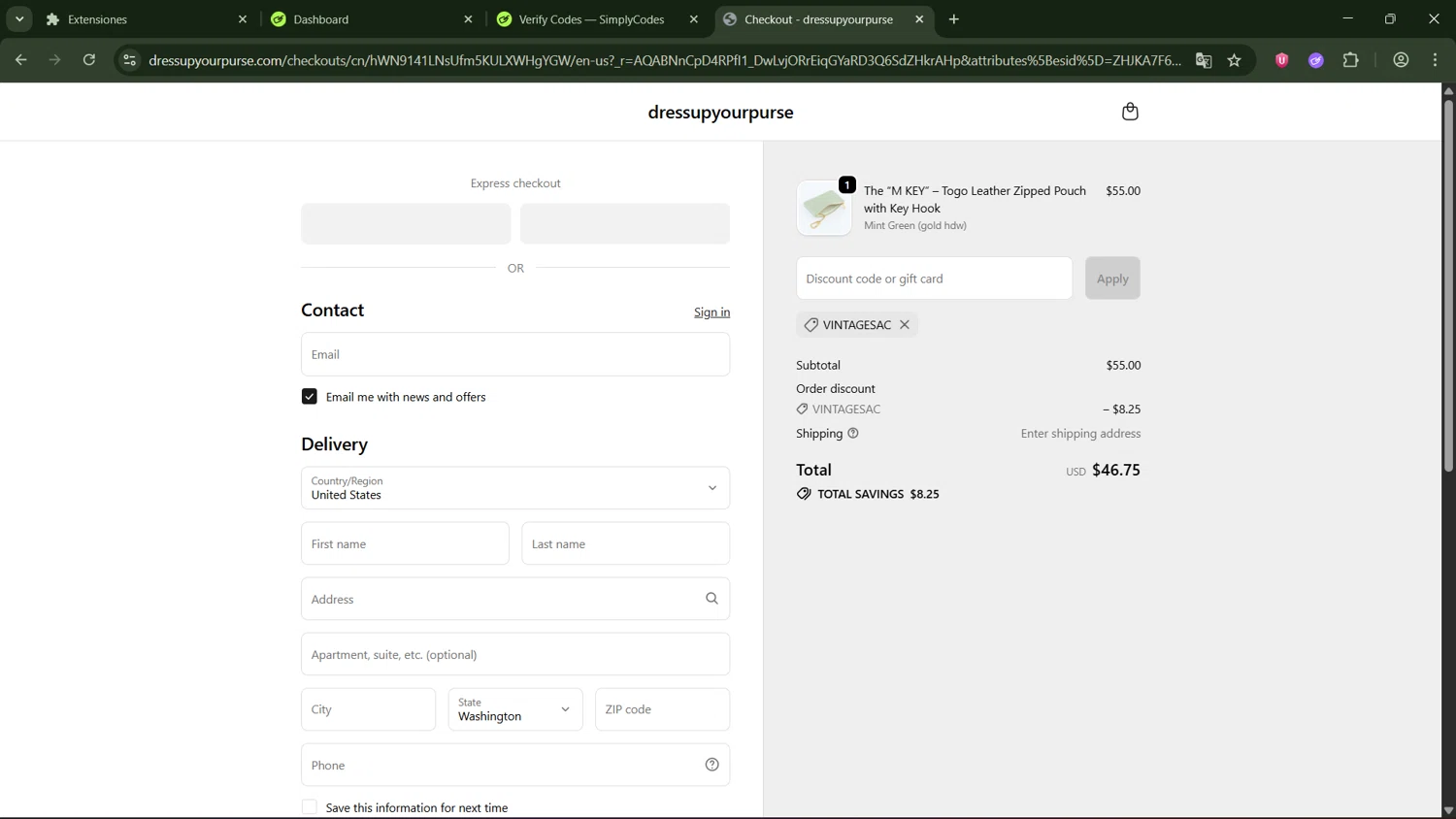Click the page vertical scrollbar
The width and height of the screenshot is (1456, 819).
1448,285
